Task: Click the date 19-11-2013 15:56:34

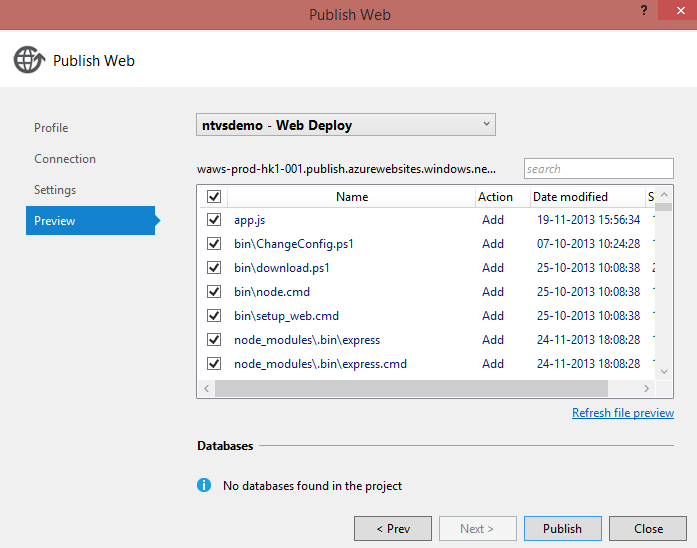Action: click(x=589, y=220)
